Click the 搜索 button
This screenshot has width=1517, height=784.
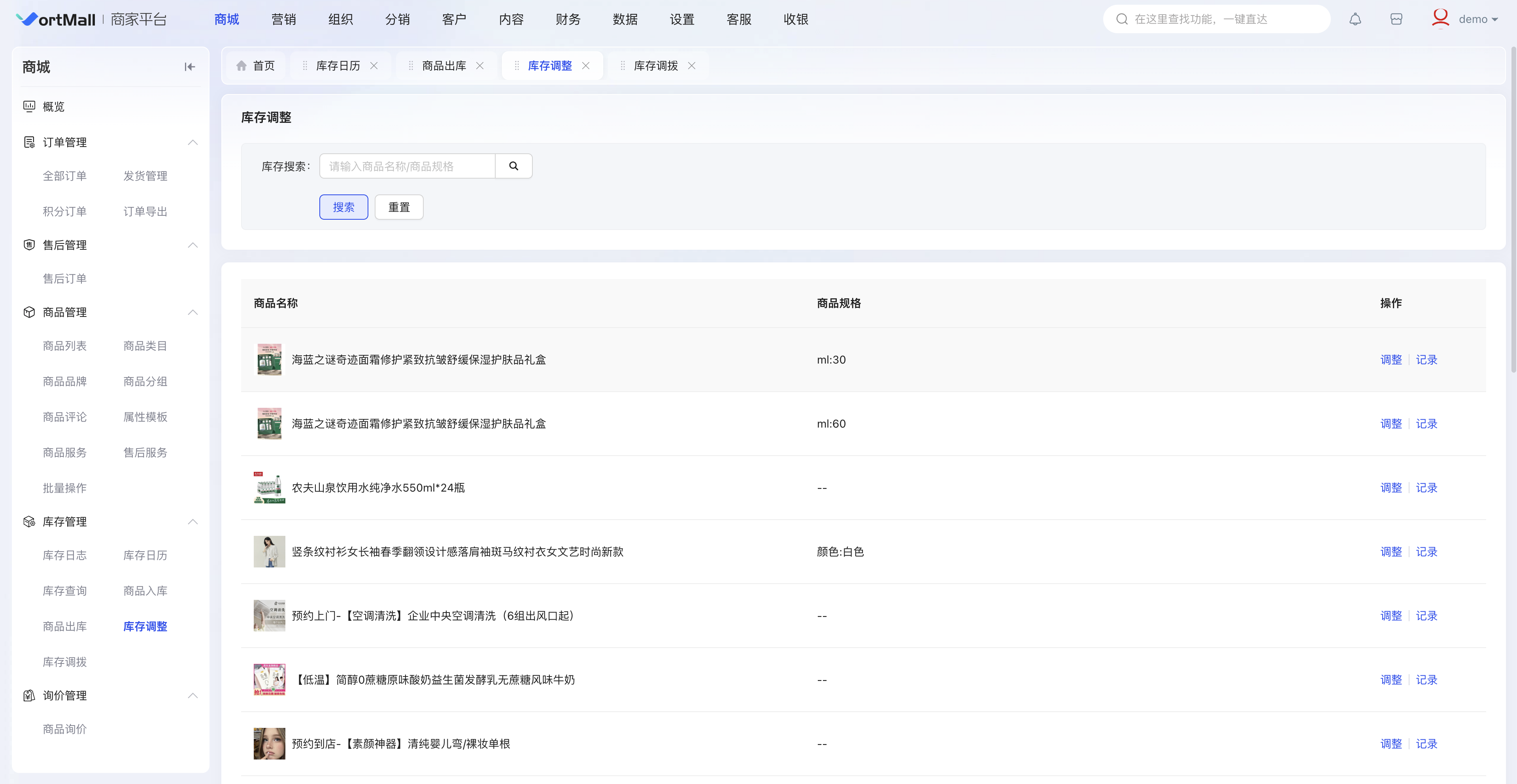click(343, 207)
